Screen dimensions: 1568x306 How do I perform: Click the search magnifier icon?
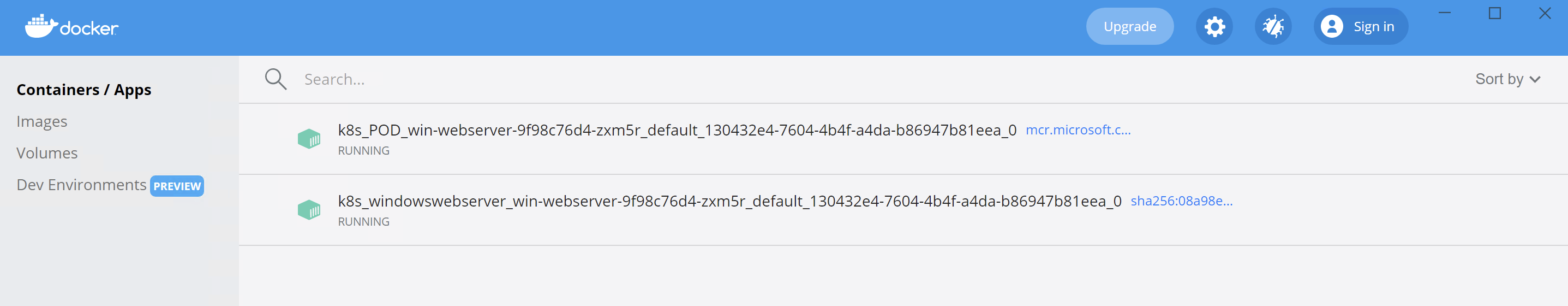[275, 79]
